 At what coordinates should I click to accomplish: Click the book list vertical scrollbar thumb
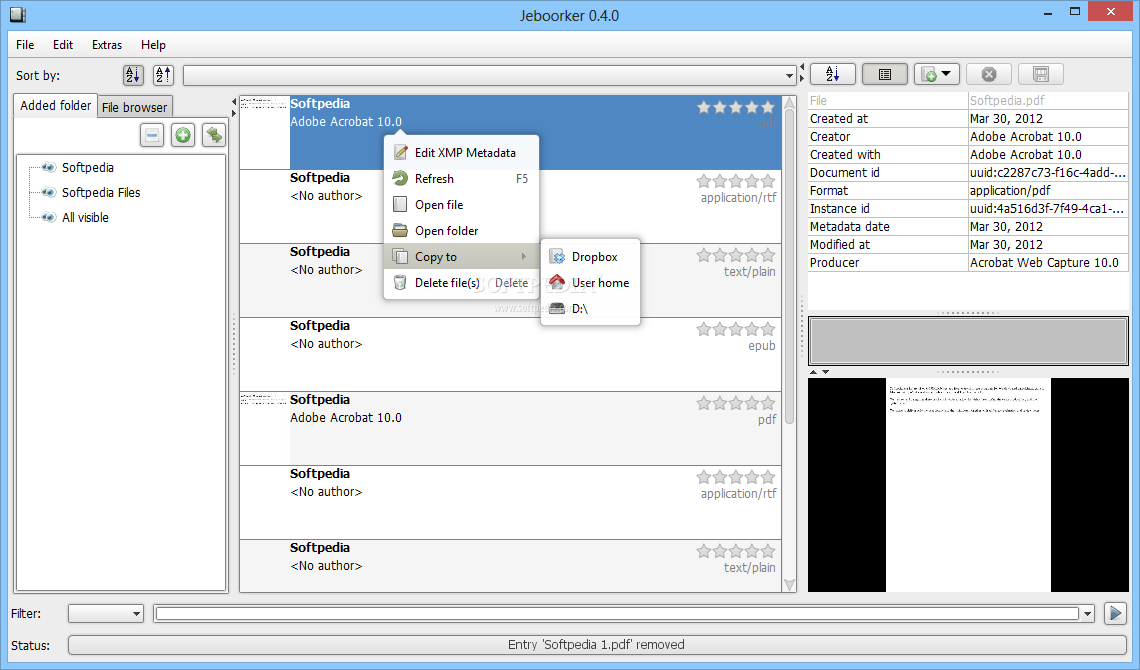(x=790, y=265)
